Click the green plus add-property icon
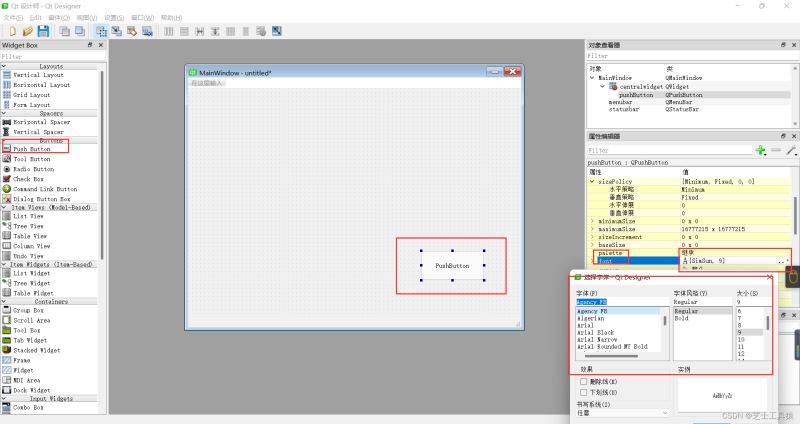Screen dimensions: 800x424 [x=761, y=150]
